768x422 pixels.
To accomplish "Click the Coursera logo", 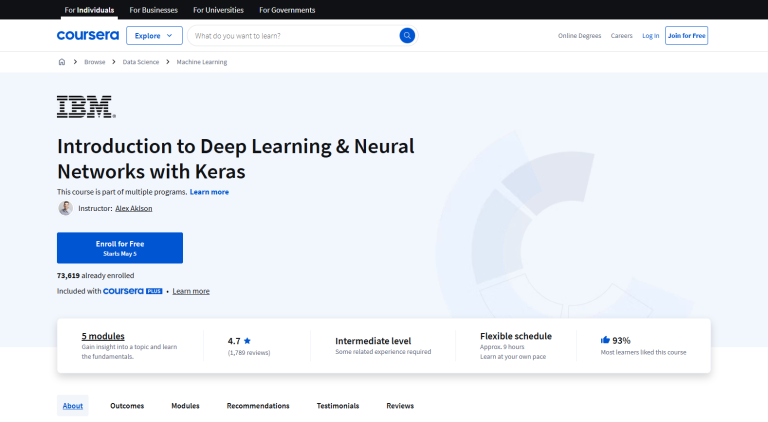I will click(88, 35).
